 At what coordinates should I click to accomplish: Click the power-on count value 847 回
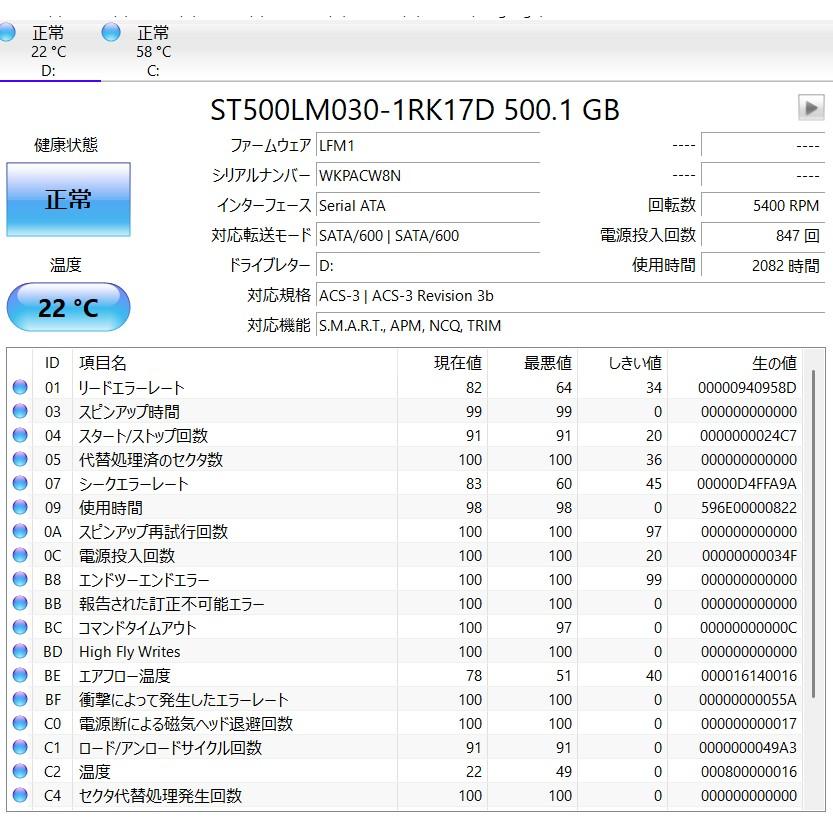pos(763,235)
